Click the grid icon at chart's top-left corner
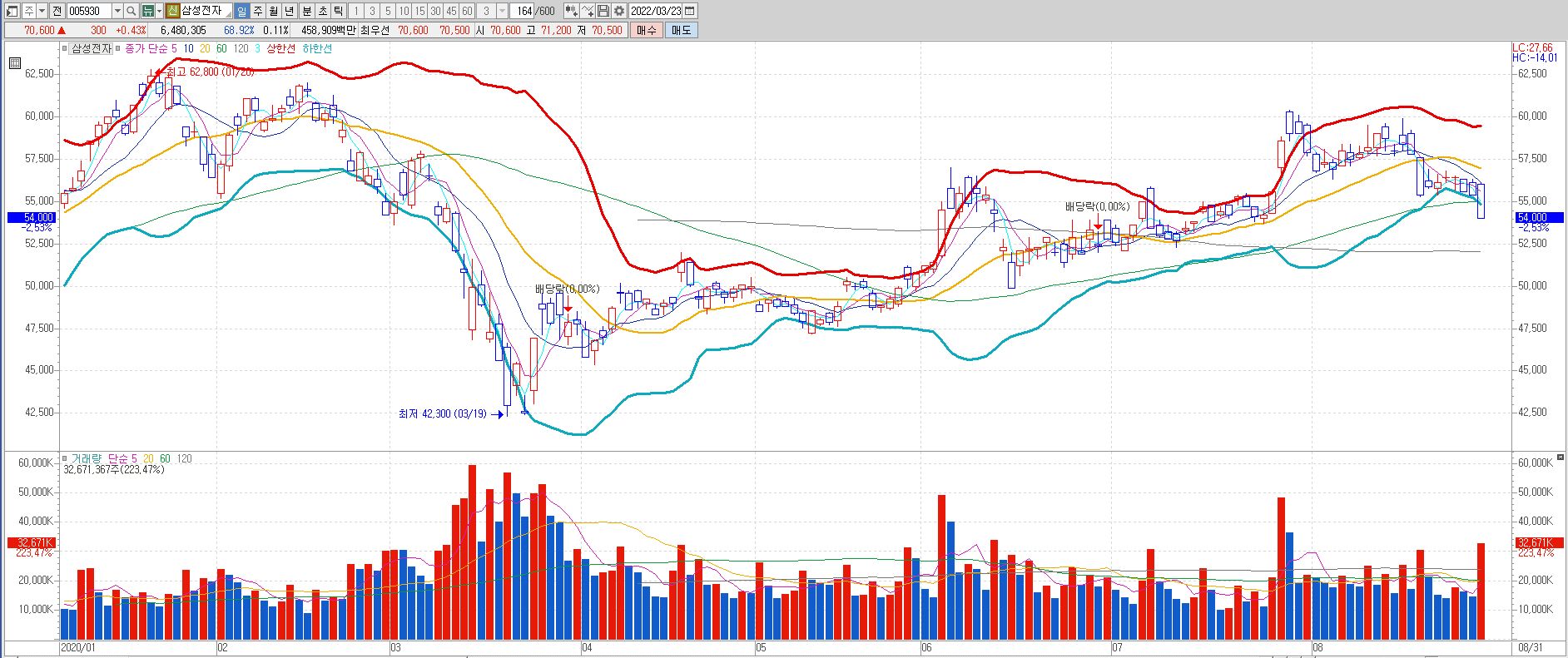The image size is (1568, 658). [x=14, y=63]
